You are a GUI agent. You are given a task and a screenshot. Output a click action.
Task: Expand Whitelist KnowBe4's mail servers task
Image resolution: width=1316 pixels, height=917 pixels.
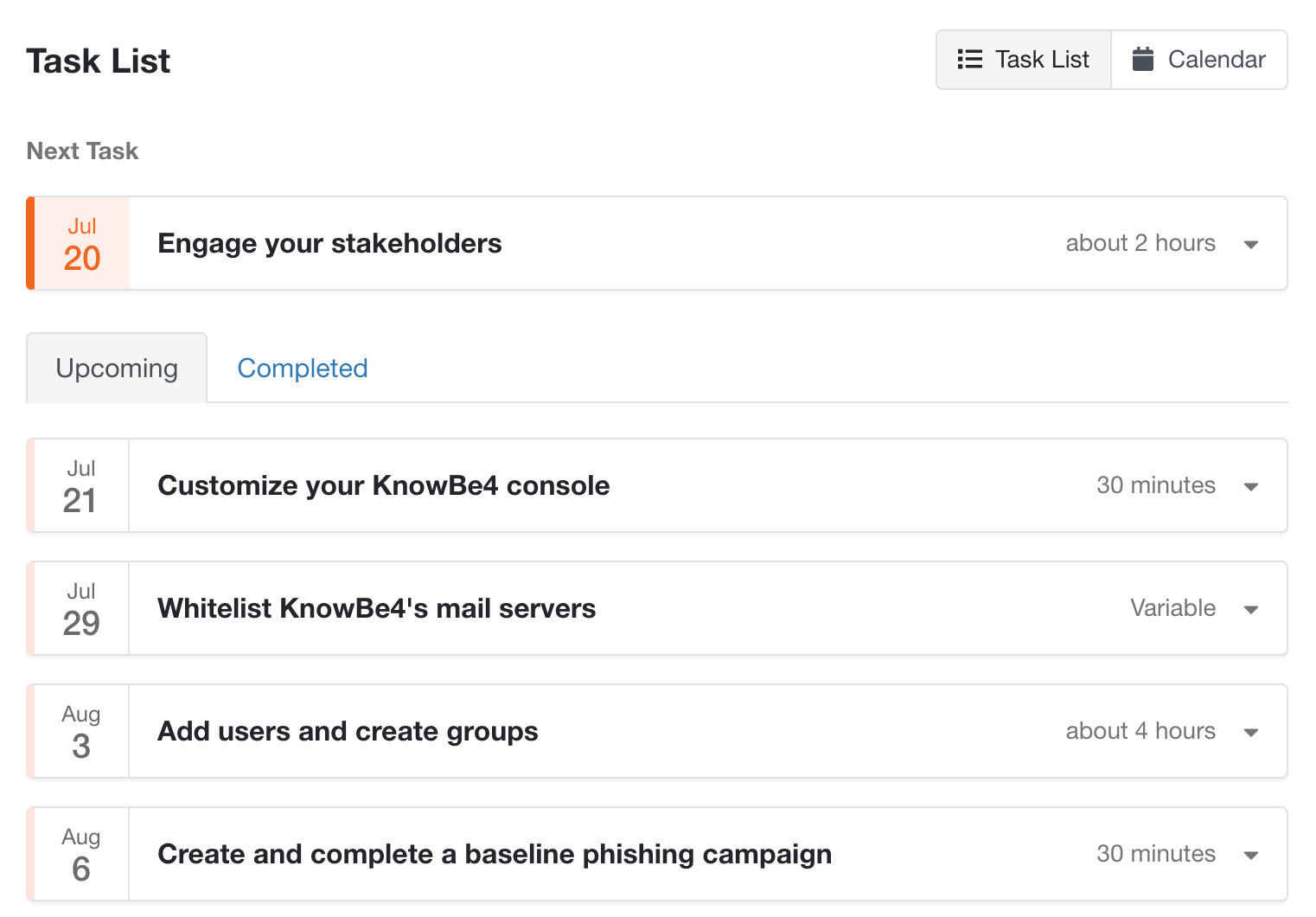[x=1250, y=610]
